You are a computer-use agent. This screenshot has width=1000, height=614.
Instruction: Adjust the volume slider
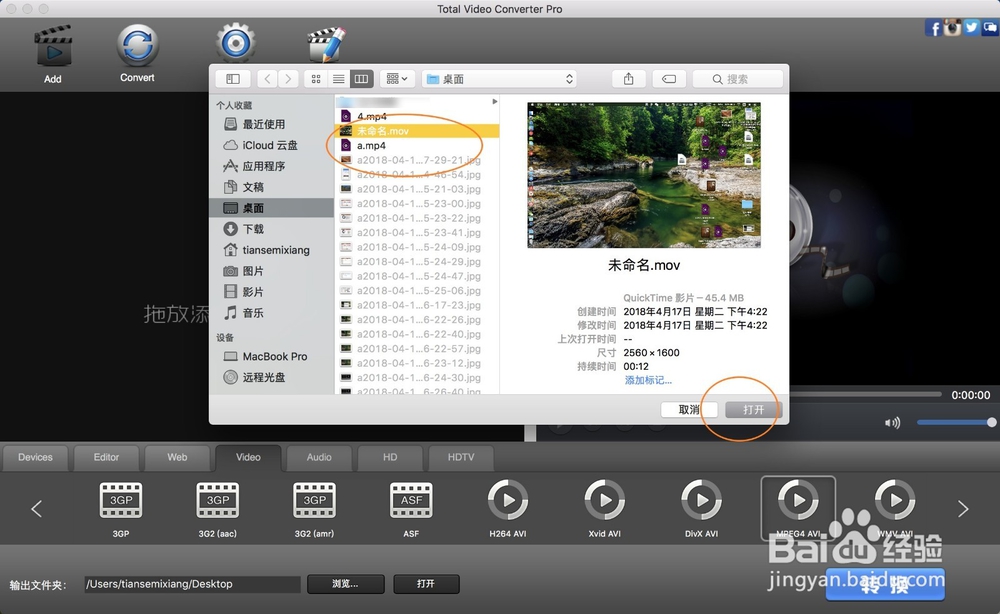point(955,422)
